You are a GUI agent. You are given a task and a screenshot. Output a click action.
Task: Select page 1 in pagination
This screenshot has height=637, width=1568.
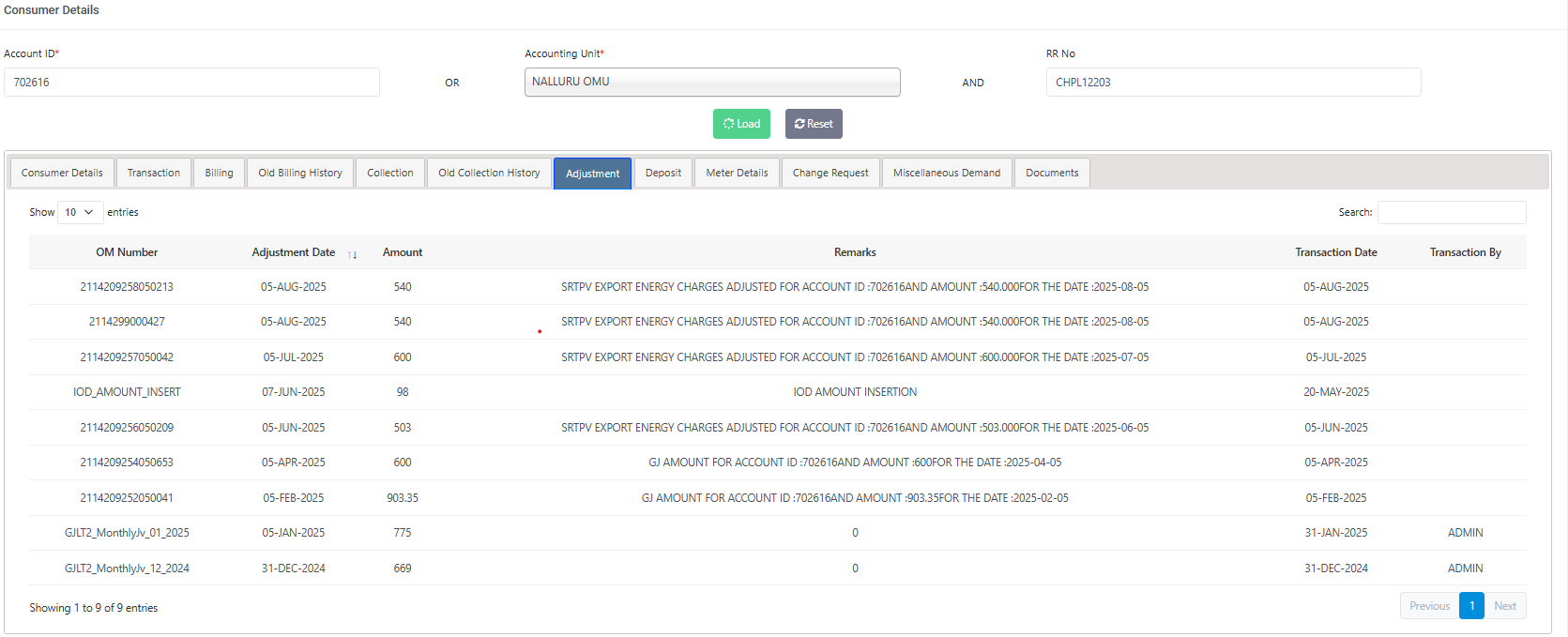click(1472, 606)
